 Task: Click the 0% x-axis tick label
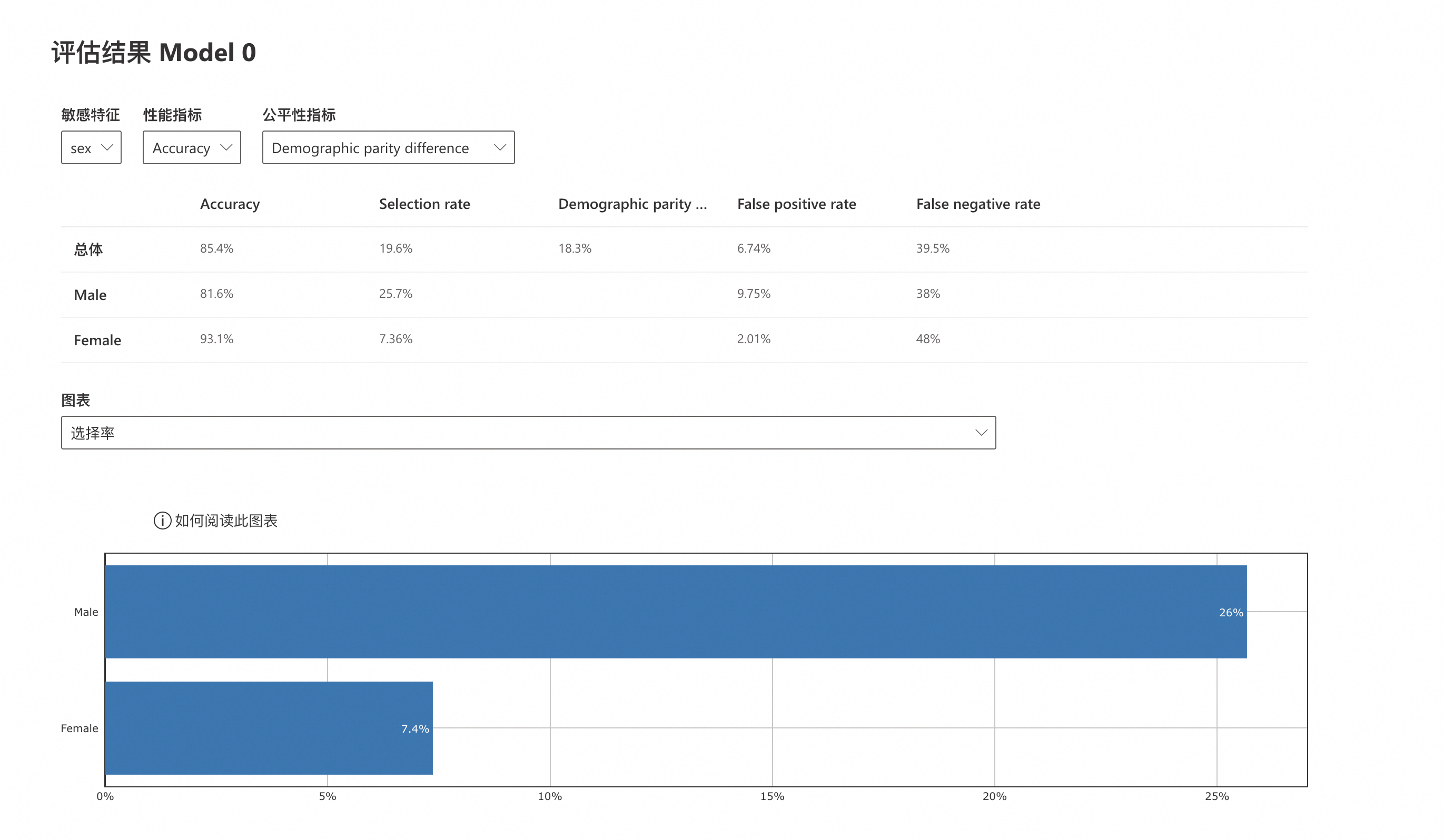click(x=105, y=796)
